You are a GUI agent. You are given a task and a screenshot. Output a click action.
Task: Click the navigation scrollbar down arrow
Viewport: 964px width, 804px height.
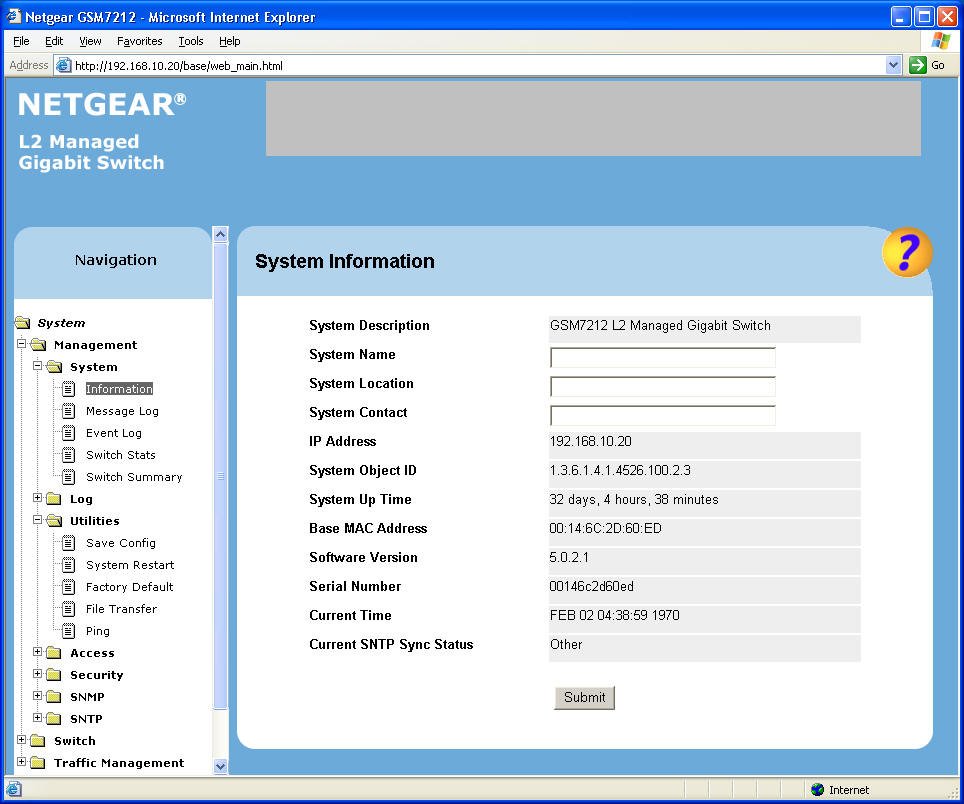point(220,766)
